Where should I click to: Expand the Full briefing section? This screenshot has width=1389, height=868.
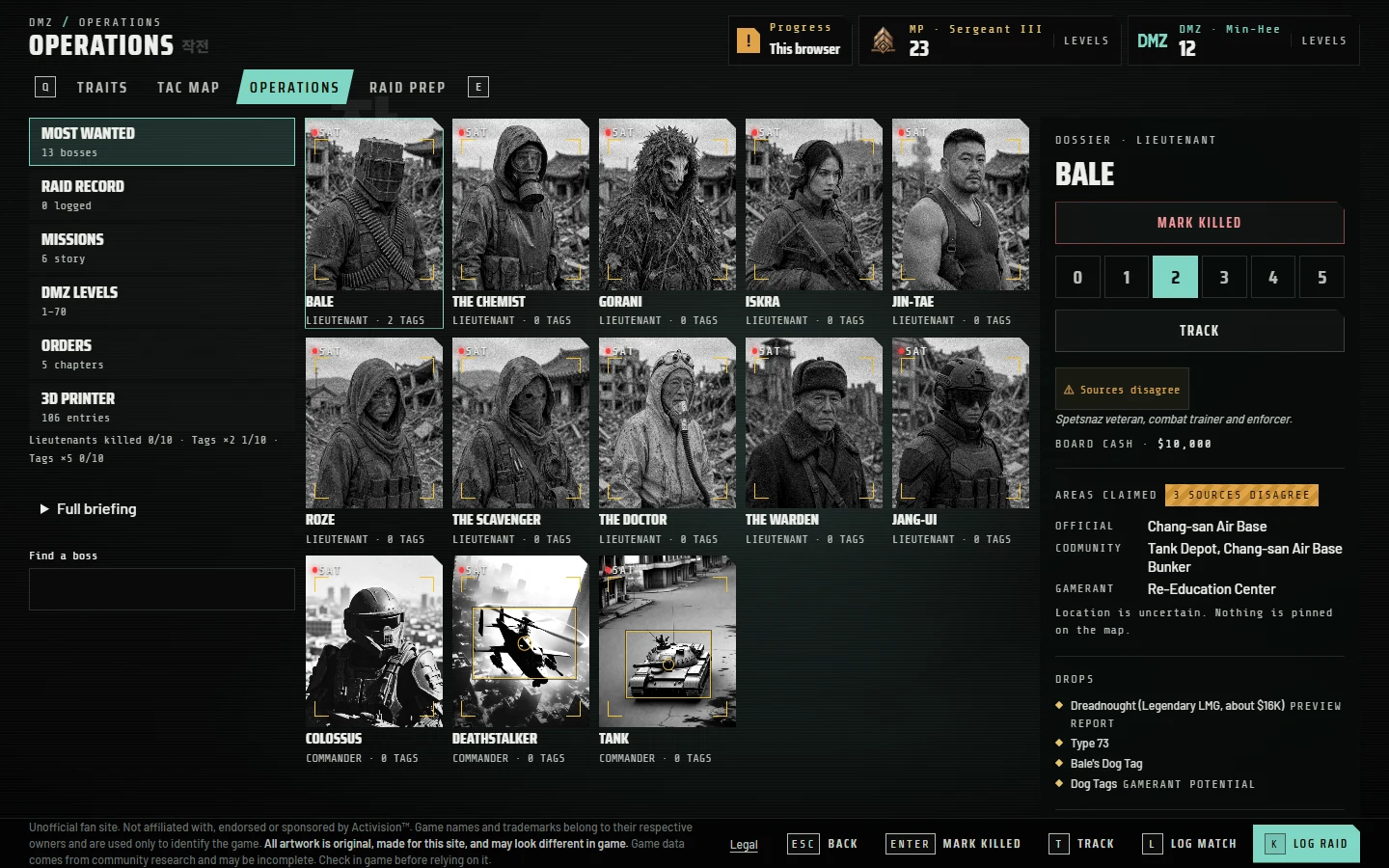coord(89,509)
